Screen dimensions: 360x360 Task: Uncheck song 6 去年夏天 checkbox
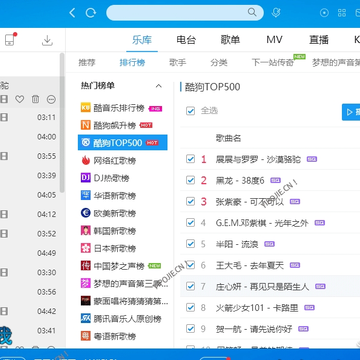(190, 265)
